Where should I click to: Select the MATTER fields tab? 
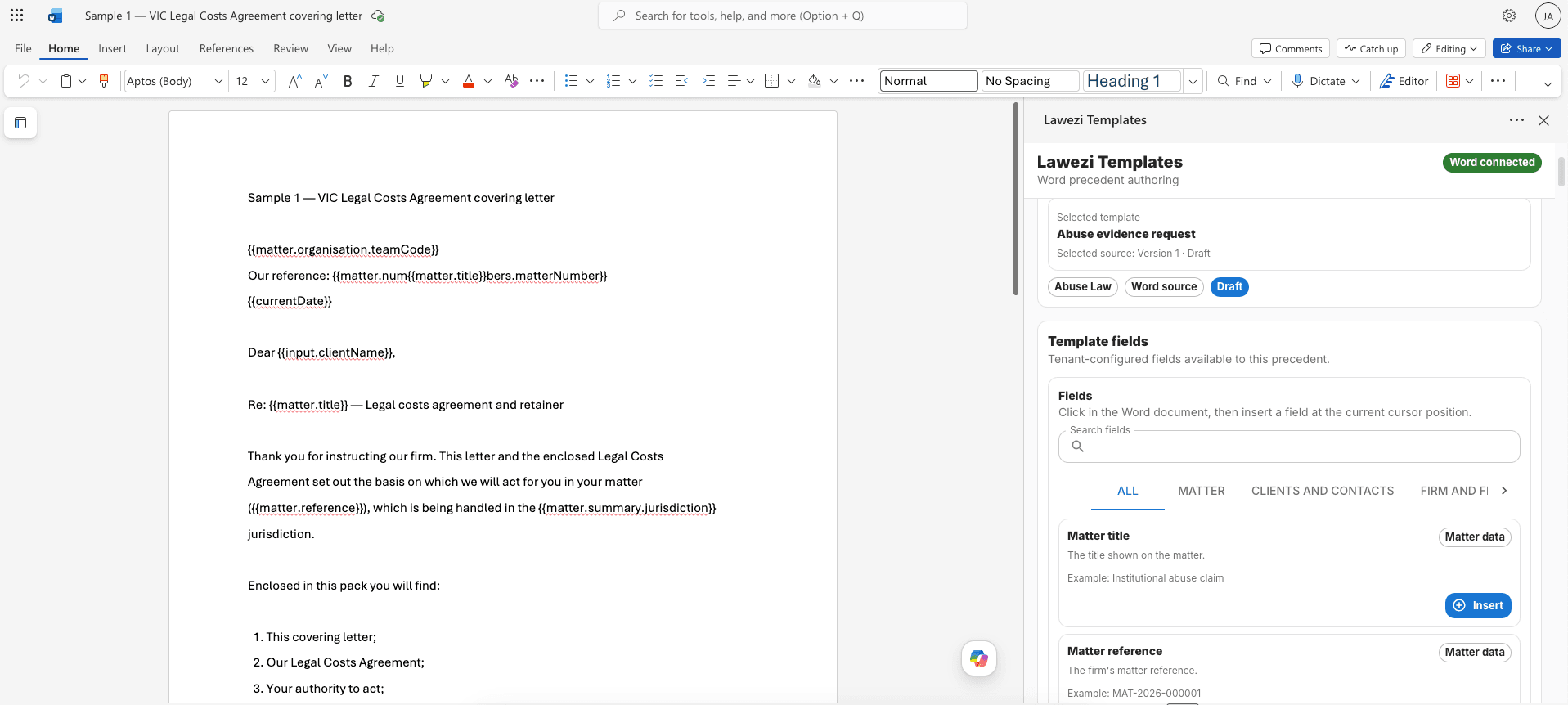pos(1201,491)
